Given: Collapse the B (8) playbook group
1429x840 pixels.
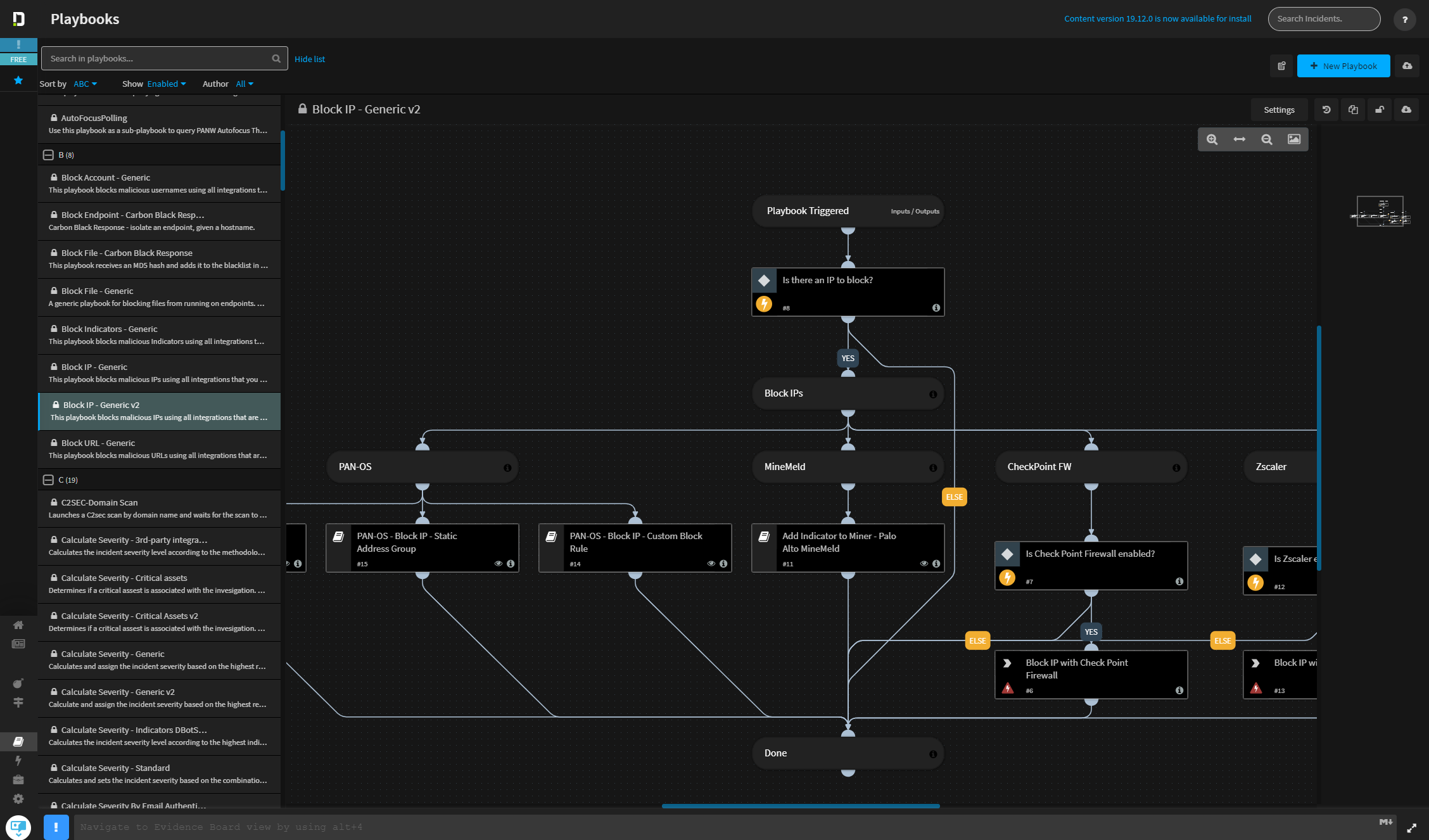Looking at the screenshot, I should (48, 155).
